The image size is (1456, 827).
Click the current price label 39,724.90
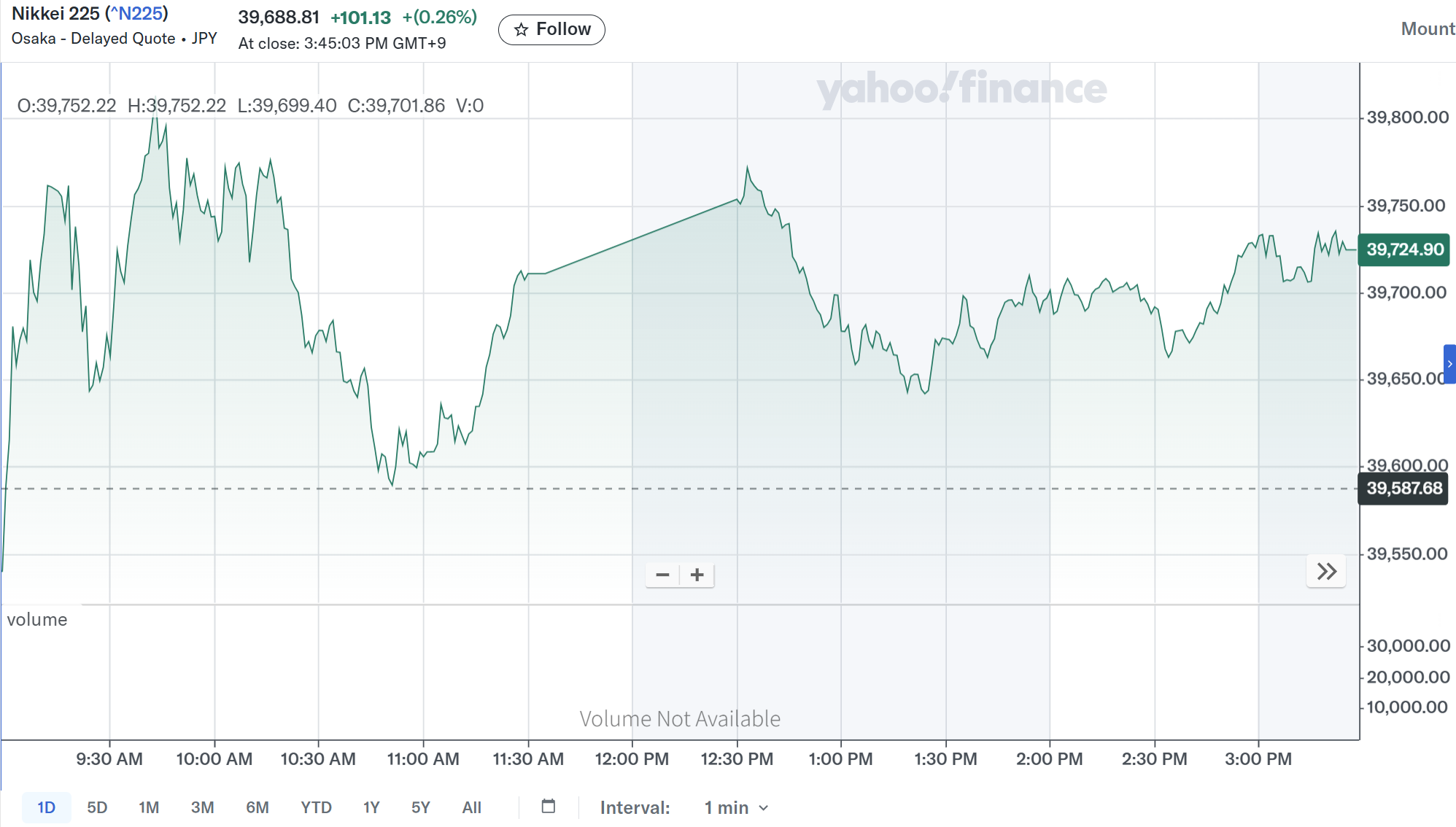pos(1404,249)
